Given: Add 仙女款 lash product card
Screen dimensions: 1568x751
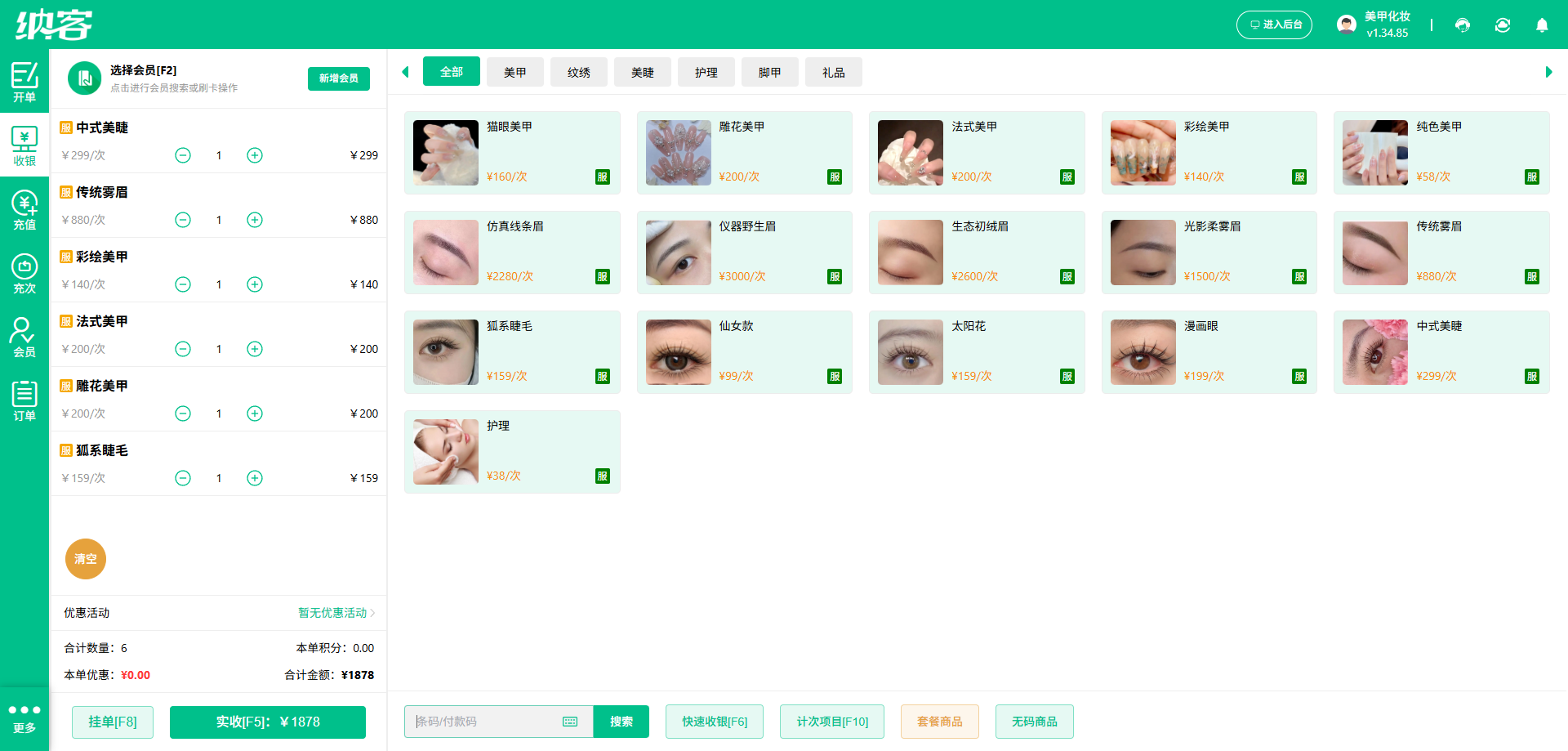Looking at the screenshot, I should coord(745,352).
